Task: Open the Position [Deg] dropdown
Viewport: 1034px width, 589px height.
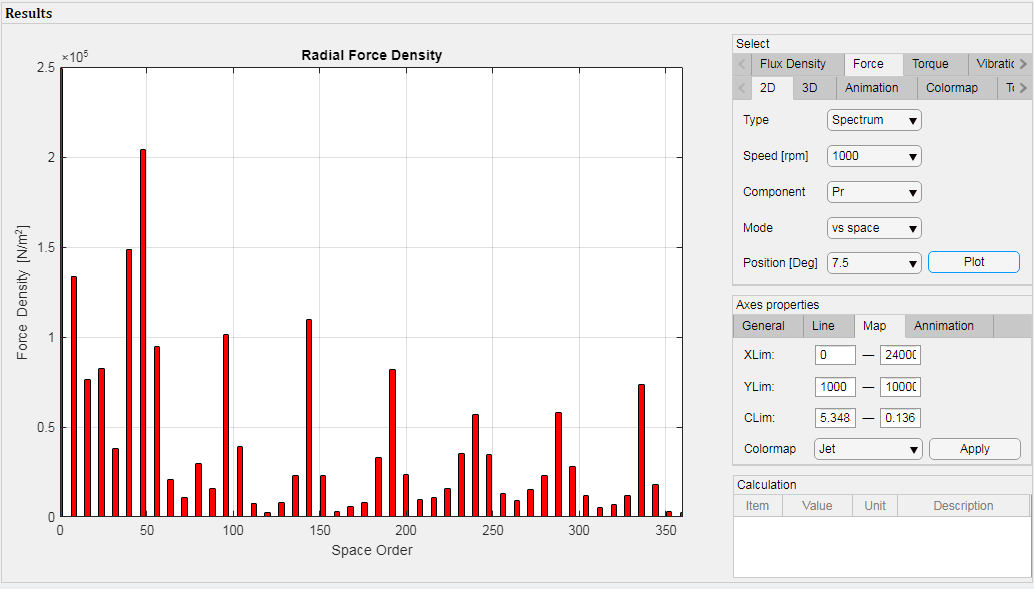Action: [x=874, y=263]
